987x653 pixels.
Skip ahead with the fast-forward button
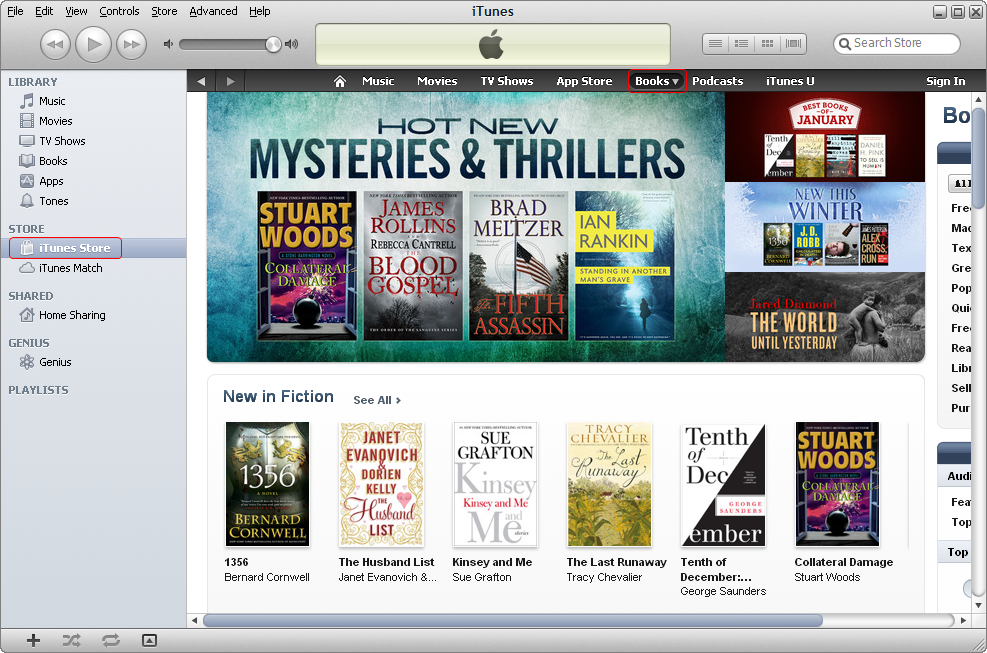pos(132,44)
